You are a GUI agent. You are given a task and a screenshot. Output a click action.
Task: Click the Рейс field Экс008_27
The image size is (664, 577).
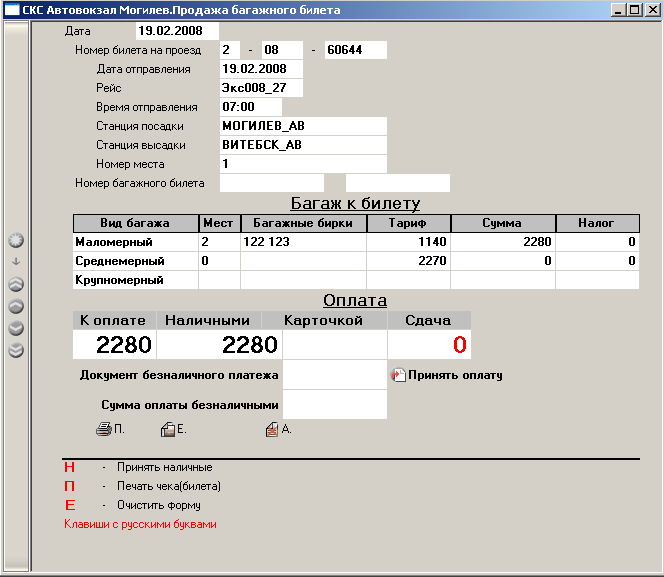[261, 88]
